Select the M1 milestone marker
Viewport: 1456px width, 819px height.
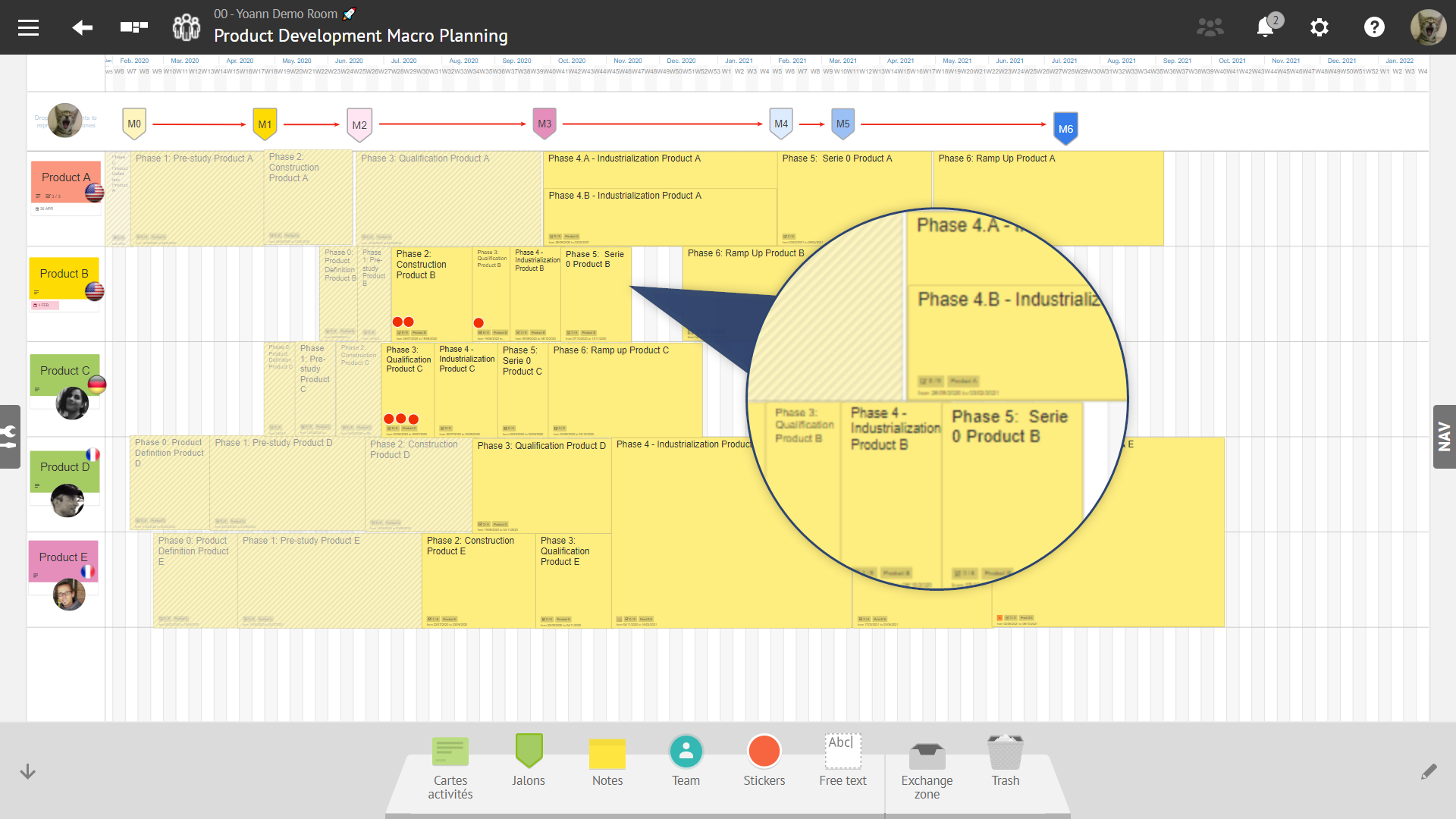pos(265,124)
